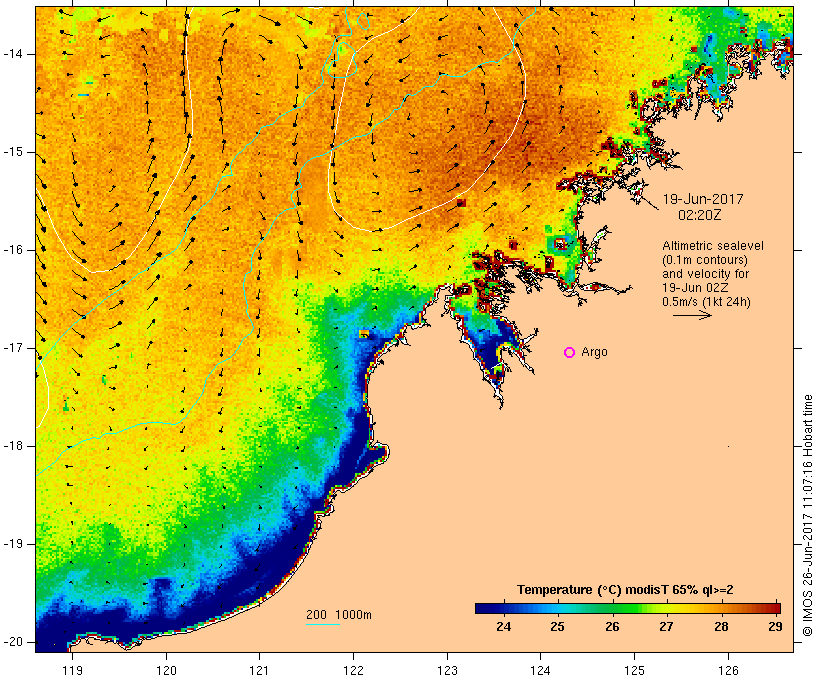Click the time text '02:20Z'
Image resolution: width=820 pixels, height=680 pixels.
(700, 215)
